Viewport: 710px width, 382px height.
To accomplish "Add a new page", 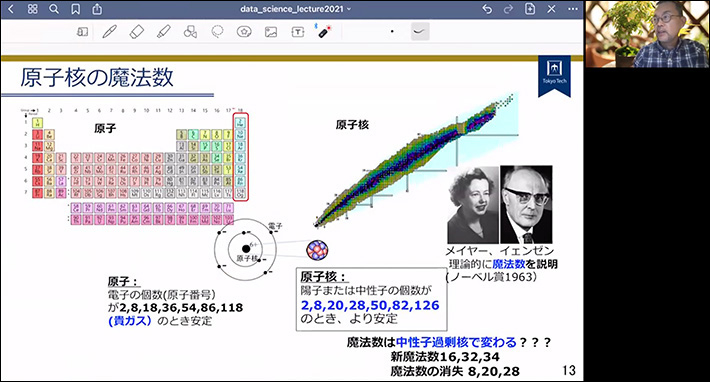I will 530,9.
